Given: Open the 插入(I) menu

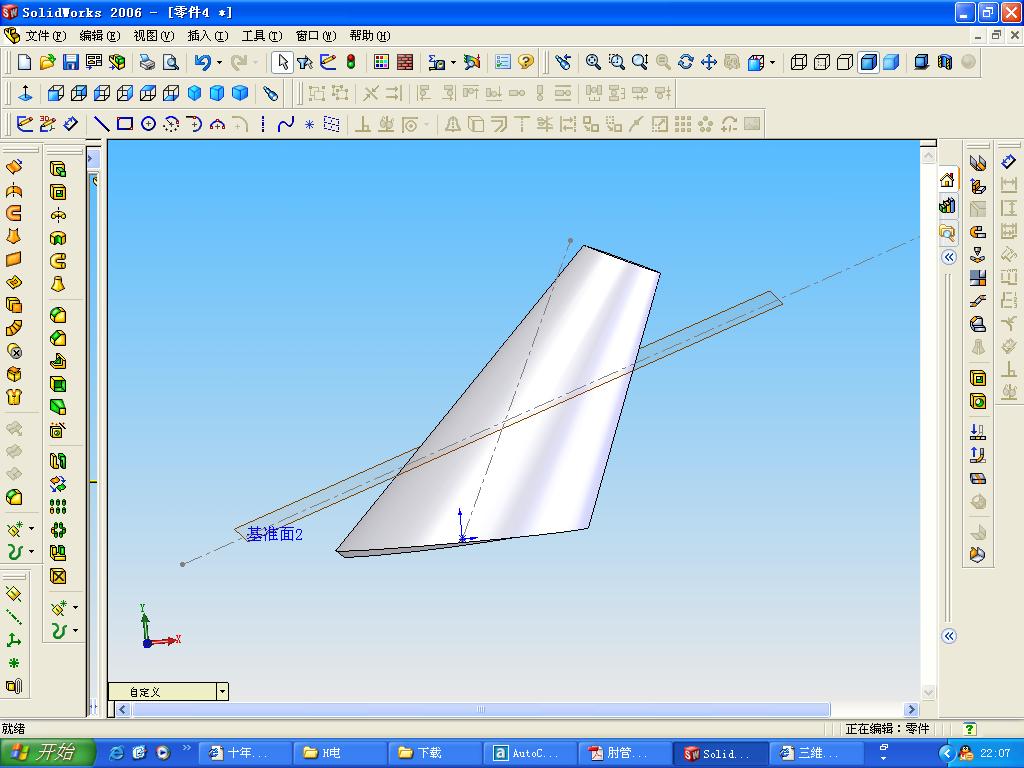Looking at the screenshot, I should [208, 36].
